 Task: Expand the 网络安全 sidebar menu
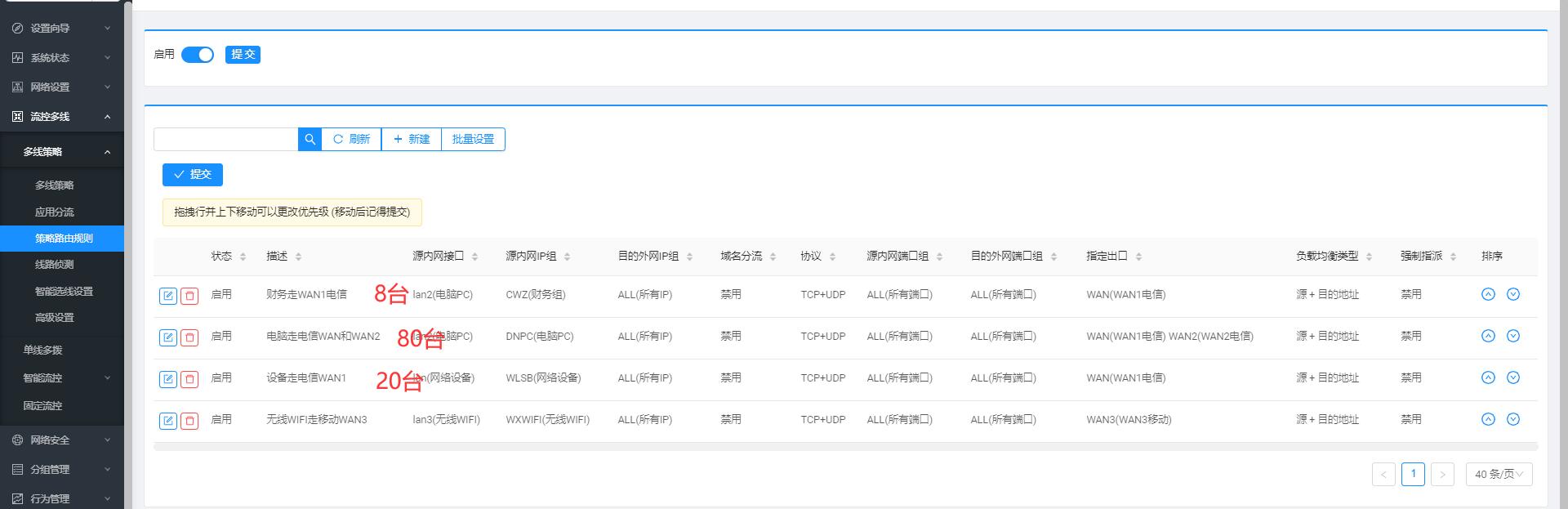pyautogui.click(x=61, y=440)
